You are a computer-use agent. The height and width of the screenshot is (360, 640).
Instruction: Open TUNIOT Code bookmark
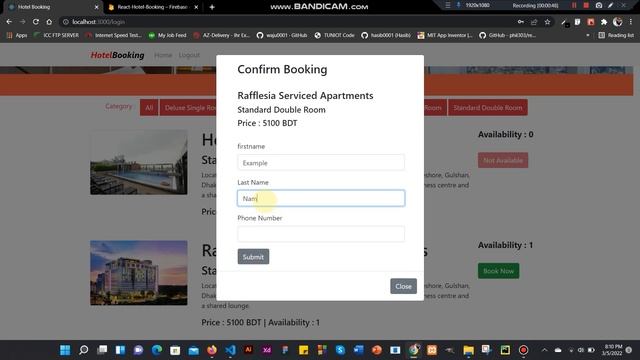pyautogui.click(x=334, y=36)
